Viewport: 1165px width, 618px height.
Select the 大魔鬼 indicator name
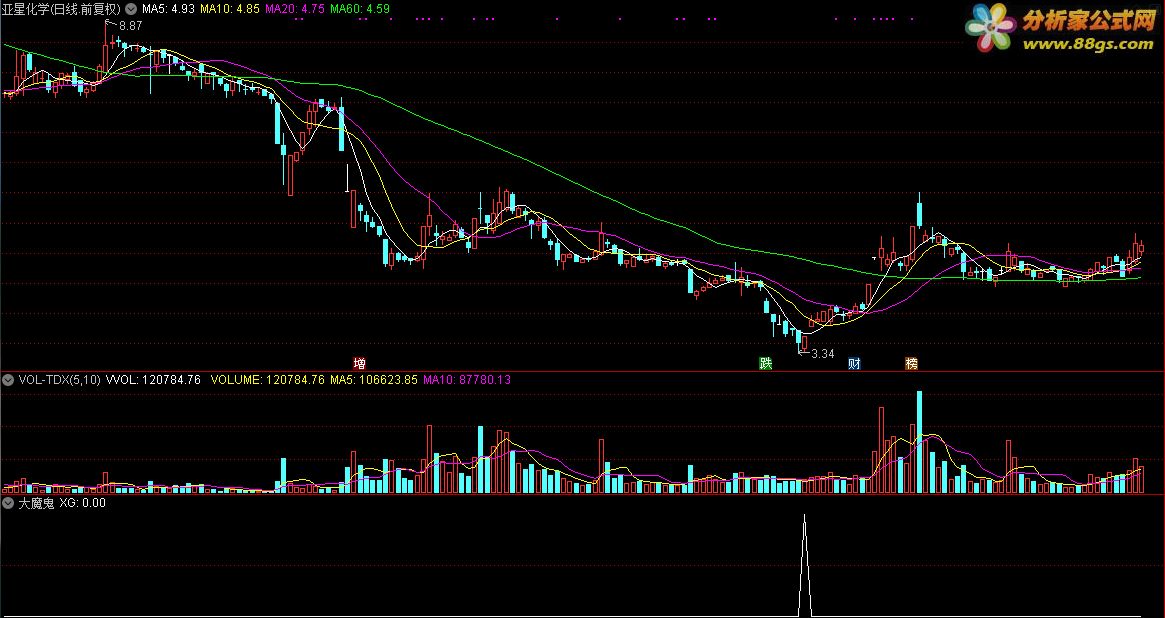(x=36, y=503)
